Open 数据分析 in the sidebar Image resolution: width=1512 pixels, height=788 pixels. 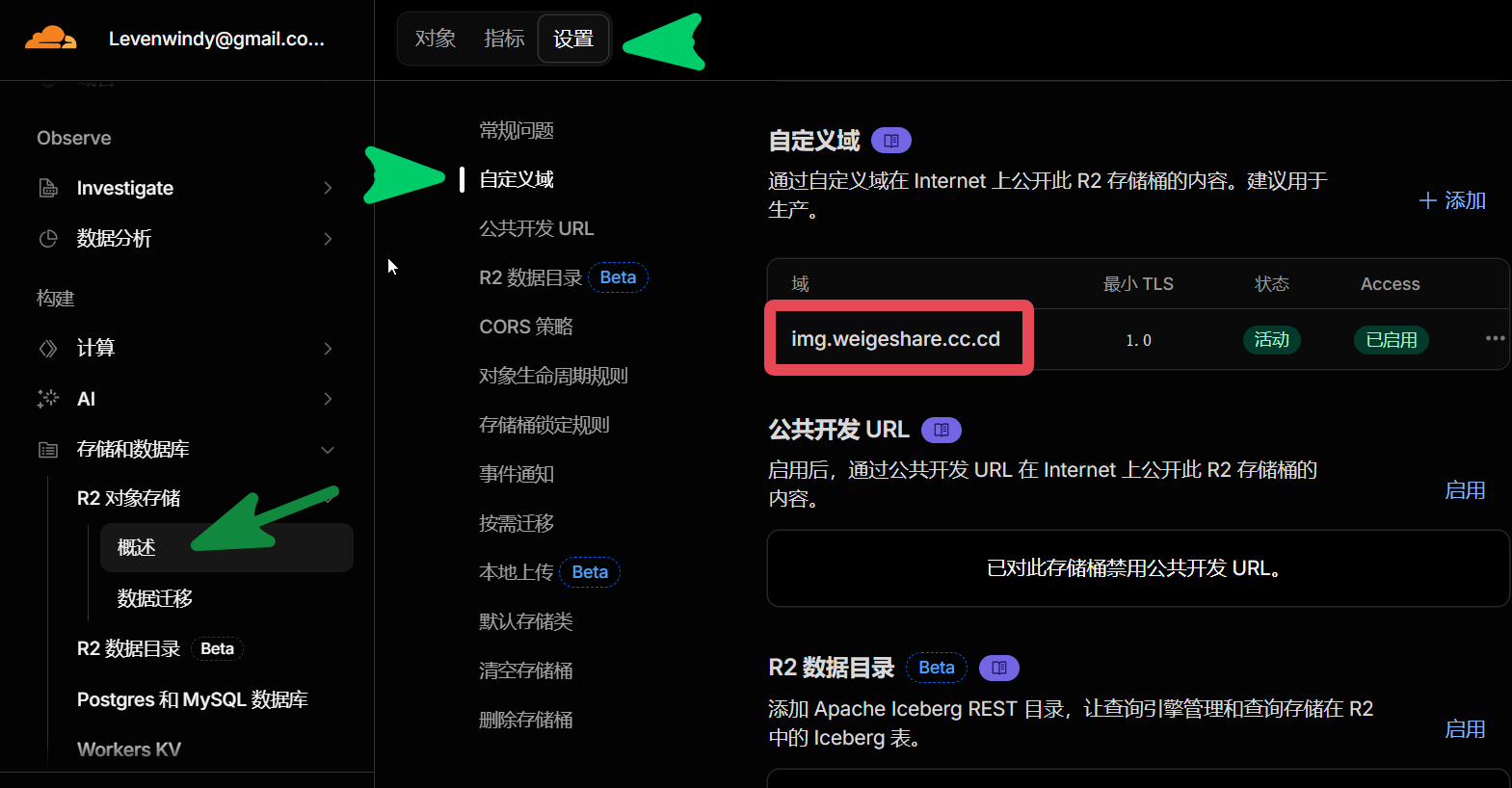[114, 238]
